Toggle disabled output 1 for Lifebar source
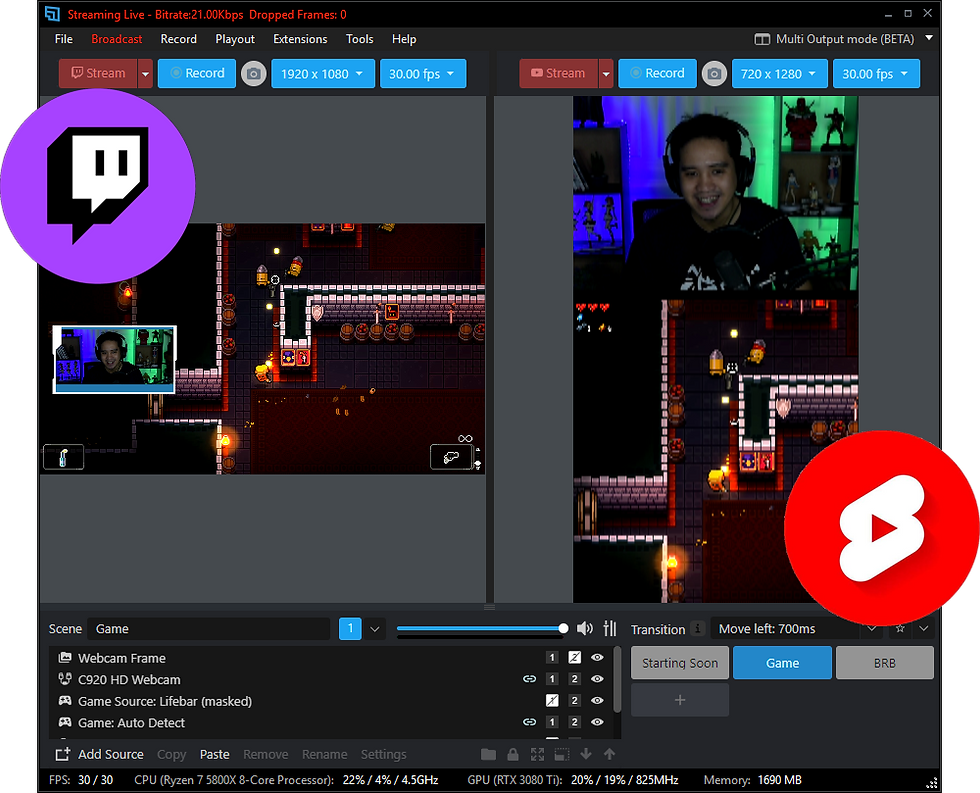The height and width of the screenshot is (793, 980). tap(551, 701)
